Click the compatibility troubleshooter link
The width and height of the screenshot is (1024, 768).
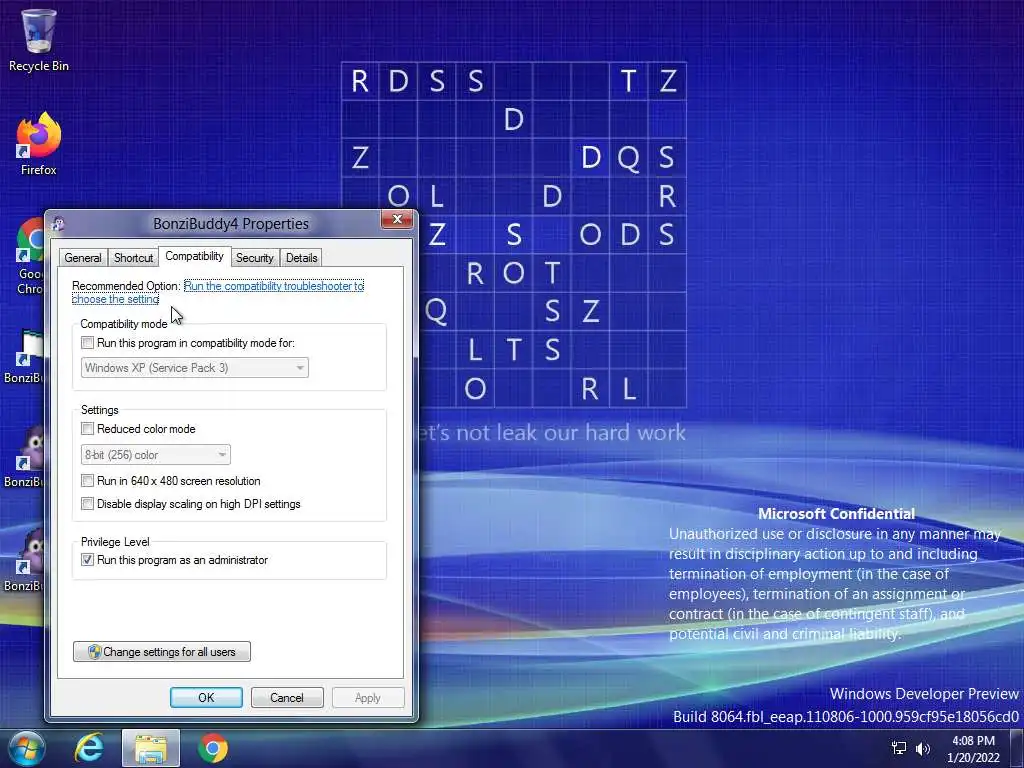274,286
